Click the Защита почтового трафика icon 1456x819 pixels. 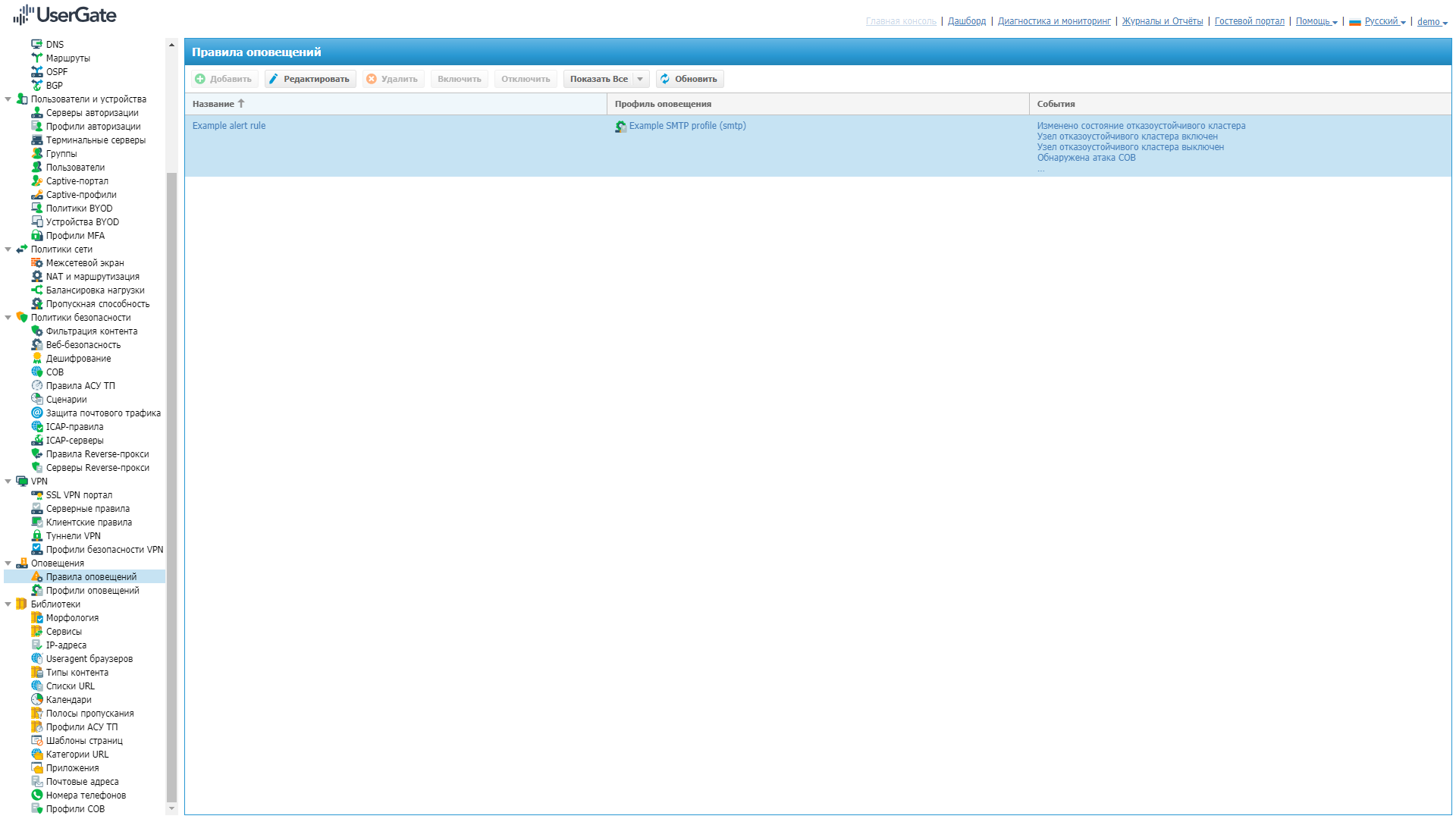tap(36, 413)
